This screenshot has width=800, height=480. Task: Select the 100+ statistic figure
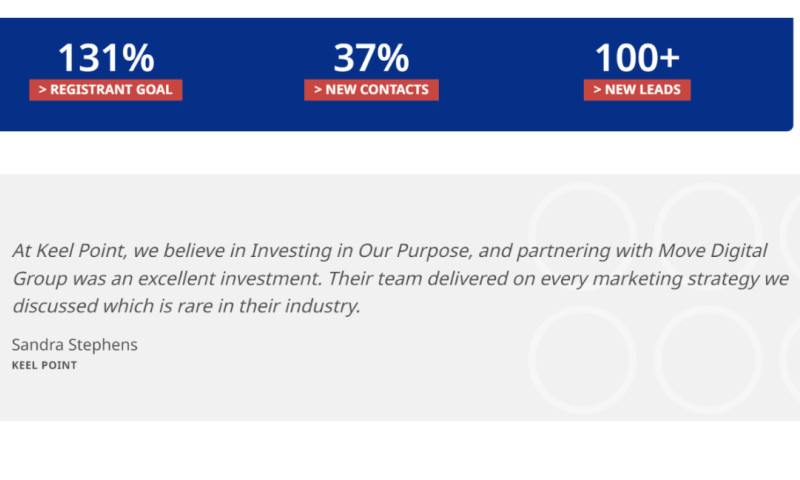coord(637,58)
